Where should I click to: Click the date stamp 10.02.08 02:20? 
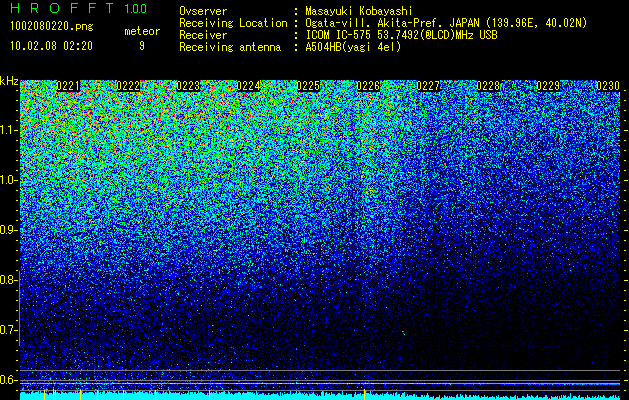point(51,46)
